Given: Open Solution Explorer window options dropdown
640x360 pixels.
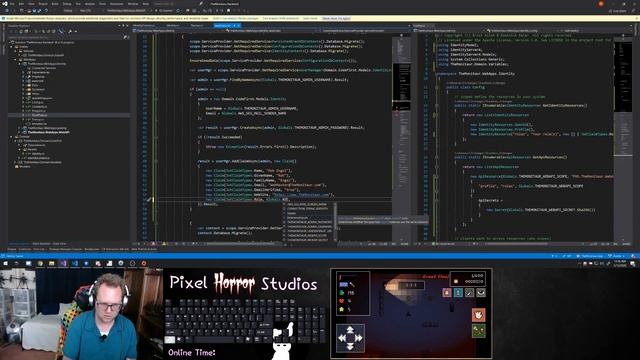Looking at the screenshot, I should [x=119, y=25].
